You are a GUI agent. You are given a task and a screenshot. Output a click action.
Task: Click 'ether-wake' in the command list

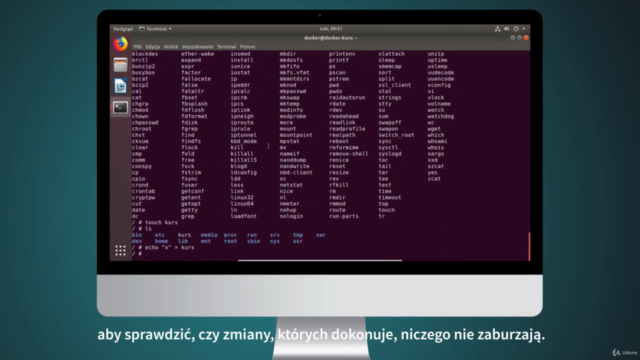click(x=198, y=54)
